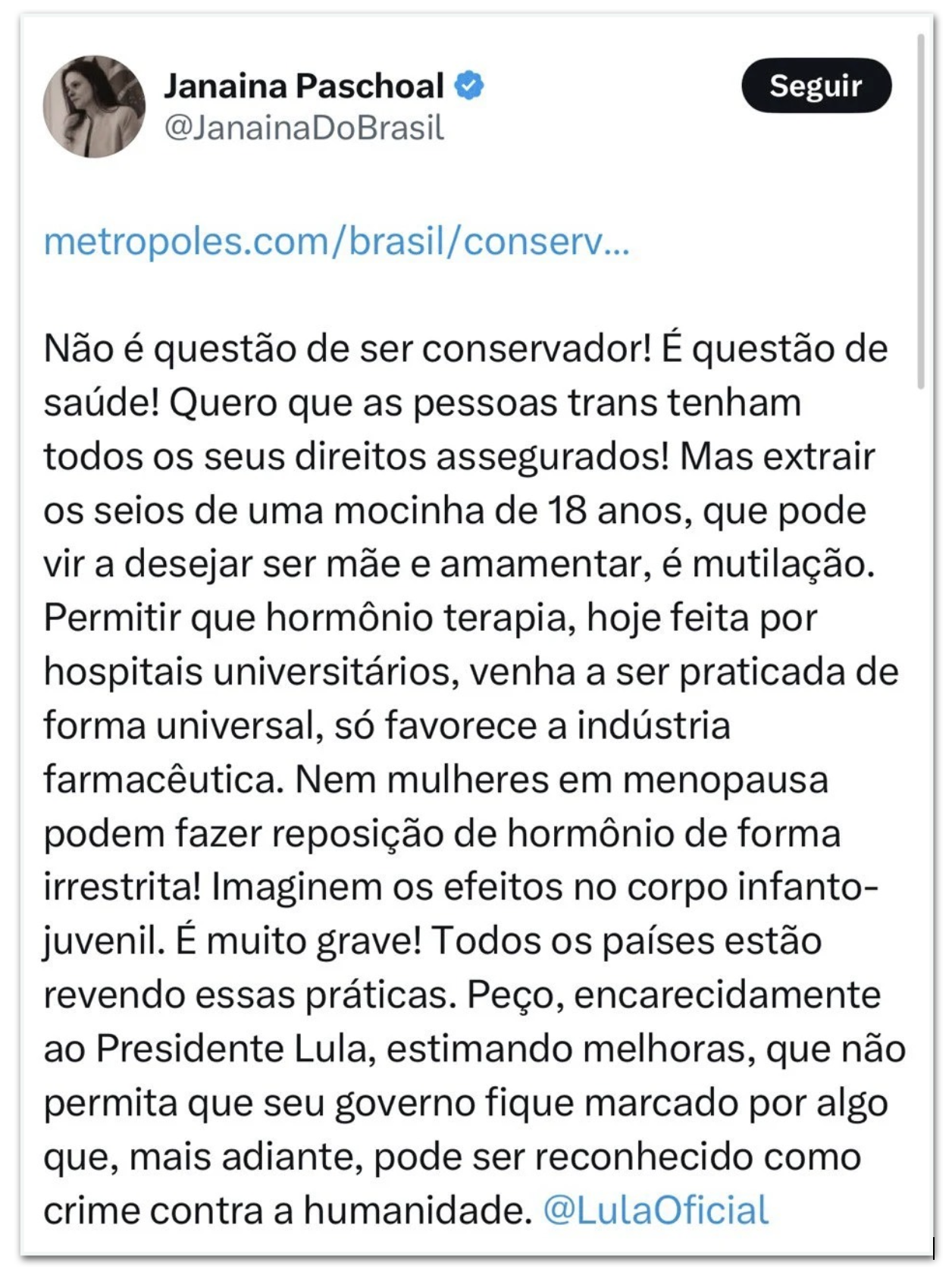
Task: Open Janaina Paschoal's profile picture
Action: click(94, 106)
